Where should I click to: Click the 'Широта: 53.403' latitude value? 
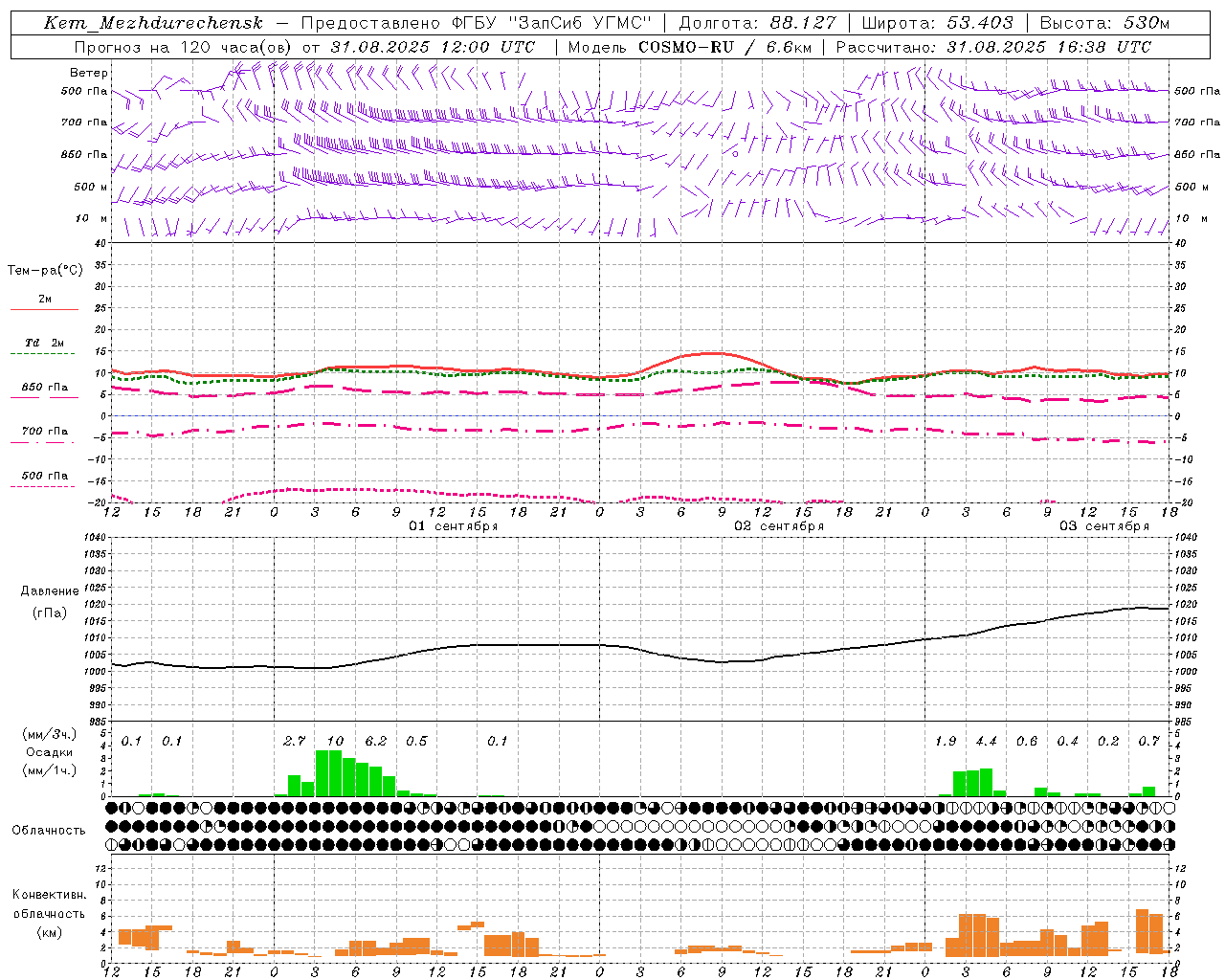pyautogui.click(x=939, y=23)
